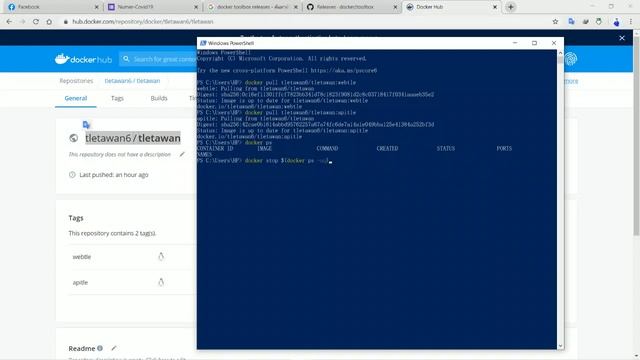Click the translate icon above repository name

tap(86, 125)
